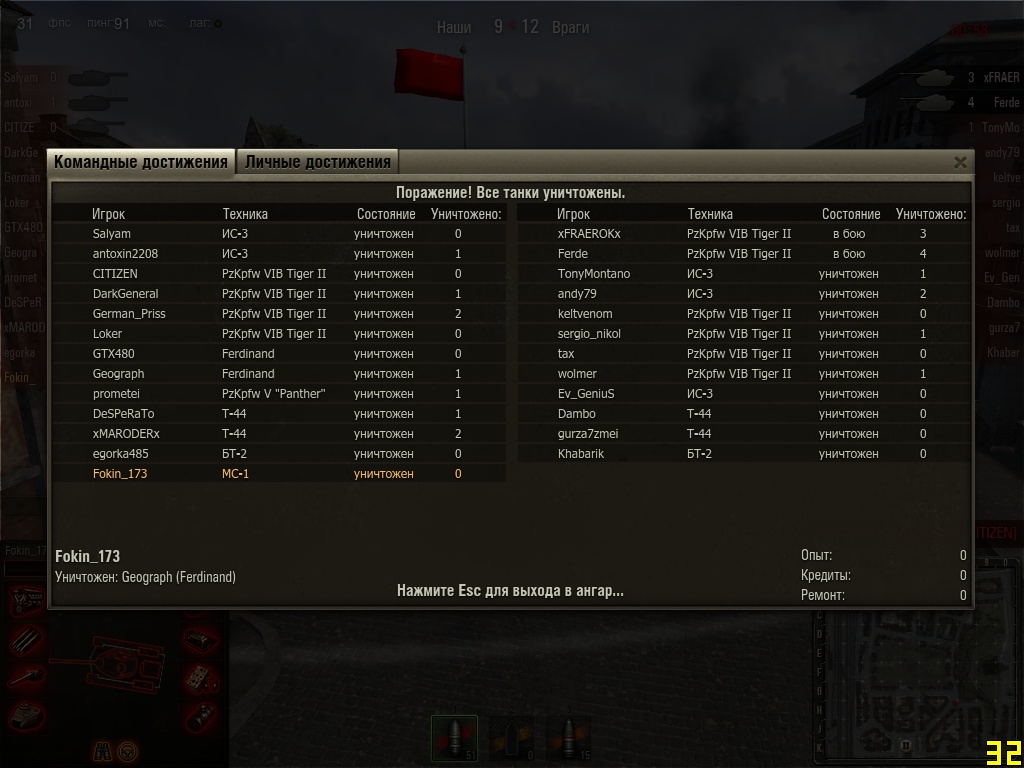The height and width of the screenshot is (768, 1024).
Task: Close the battle results window
Action: (x=960, y=163)
